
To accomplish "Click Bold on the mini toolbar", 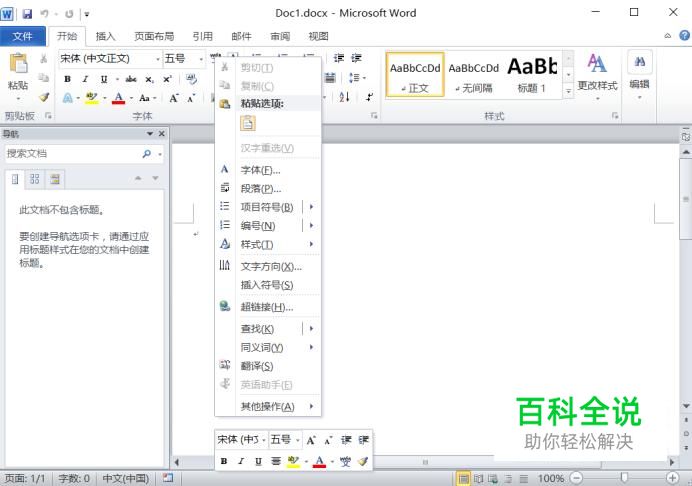I will (224, 461).
